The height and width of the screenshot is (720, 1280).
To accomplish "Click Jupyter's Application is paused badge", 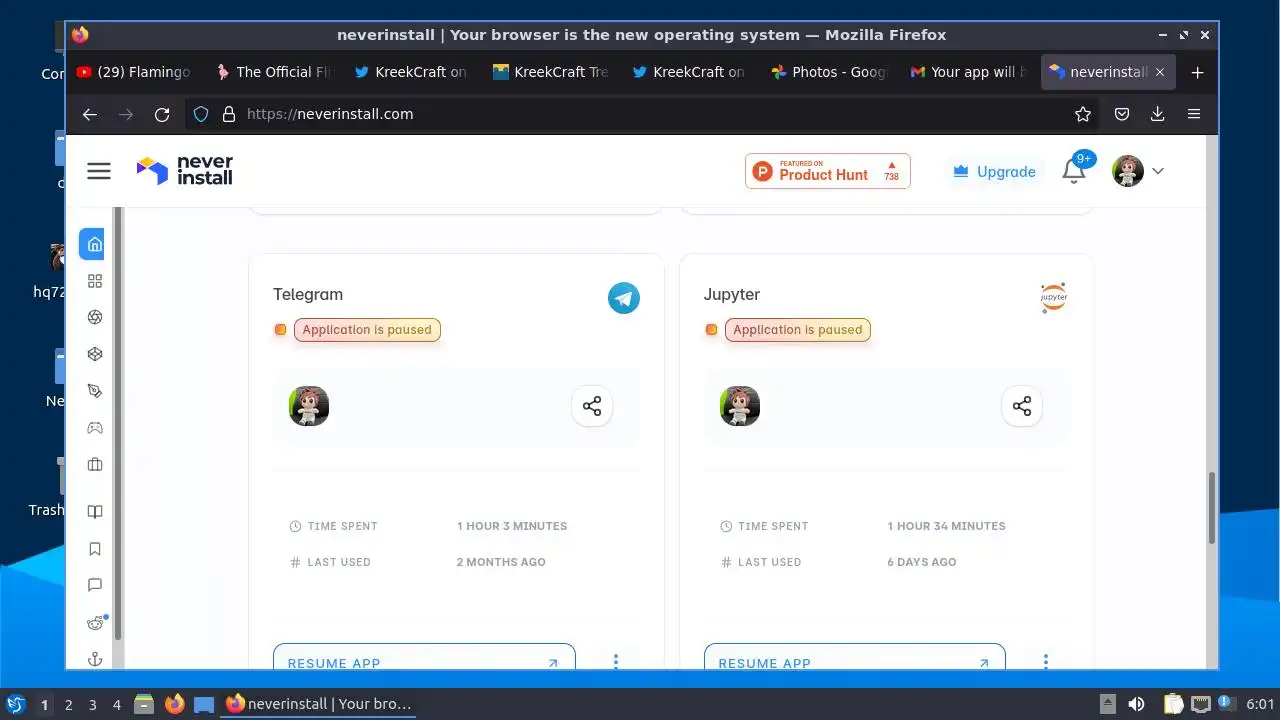I will [x=798, y=330].
